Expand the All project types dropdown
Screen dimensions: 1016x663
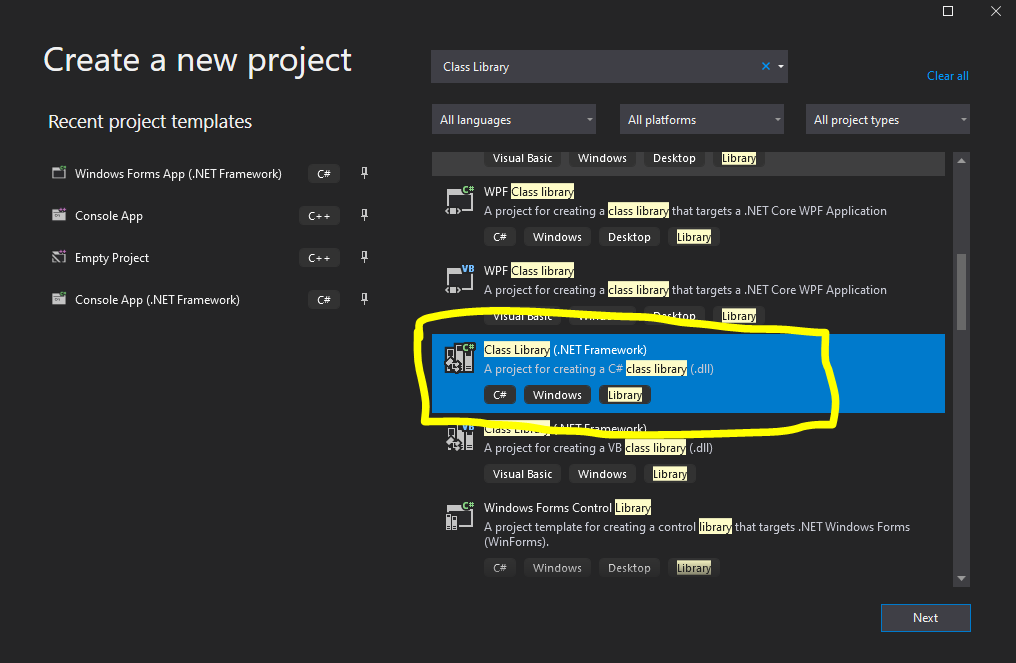tap(888, 120)
